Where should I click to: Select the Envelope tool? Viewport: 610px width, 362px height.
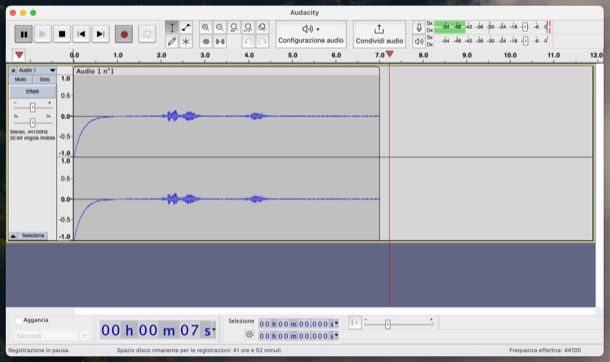tap(186, 28)
